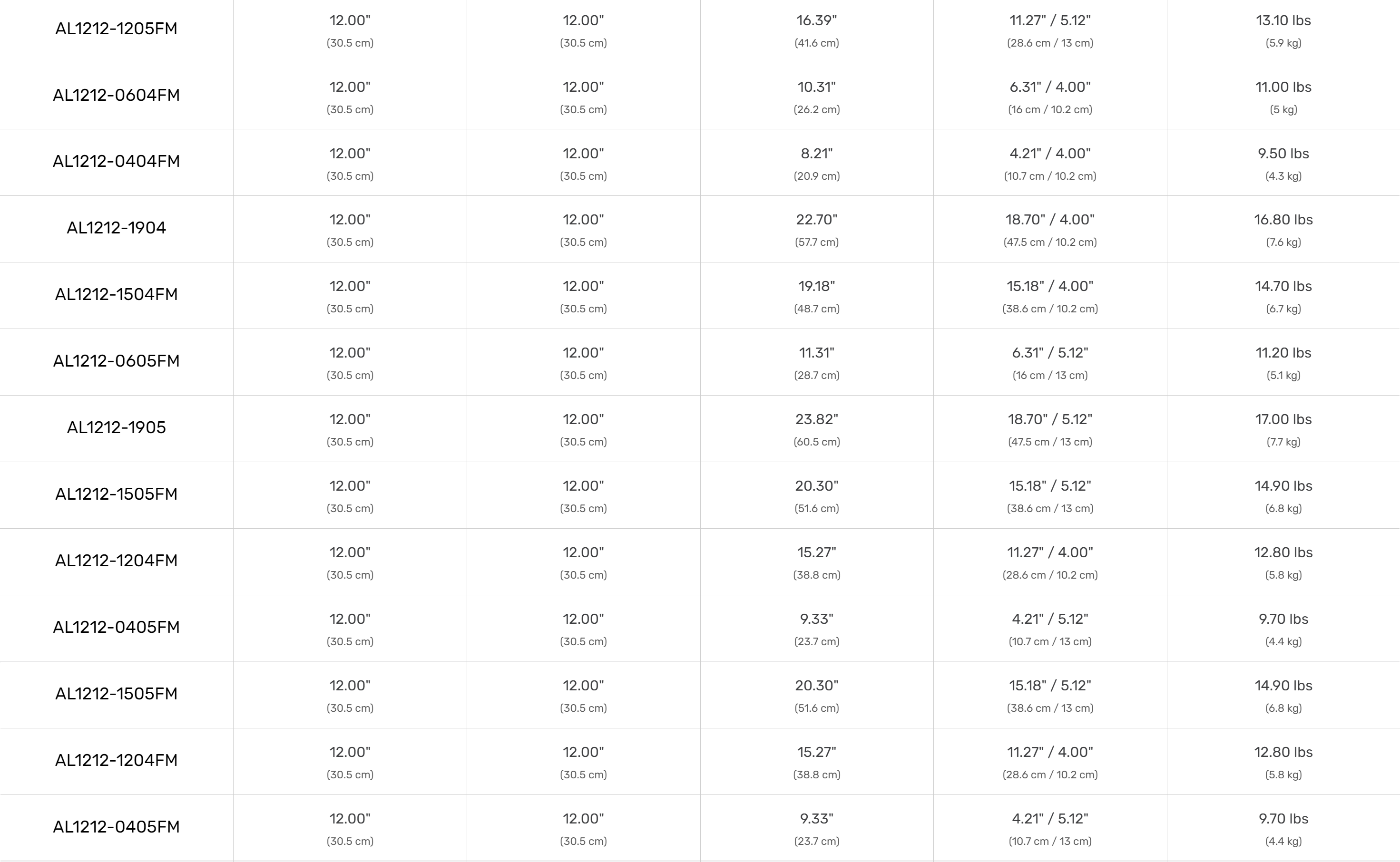Click the AL1212-1205FM model name
Image resolution: width=1400 pixels, height=862 pixels.
[x=117, y=29]
